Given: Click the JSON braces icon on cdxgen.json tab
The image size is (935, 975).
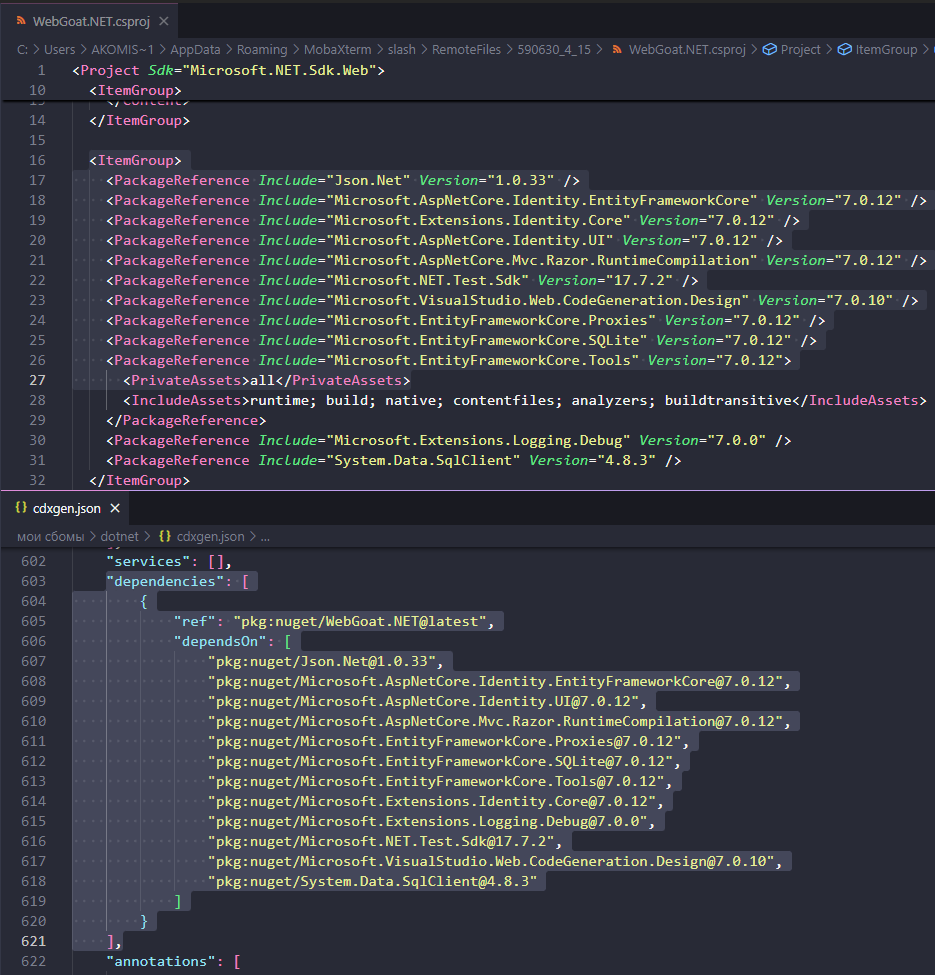Looking at the screenshot, I should click(x=21, y=507).
